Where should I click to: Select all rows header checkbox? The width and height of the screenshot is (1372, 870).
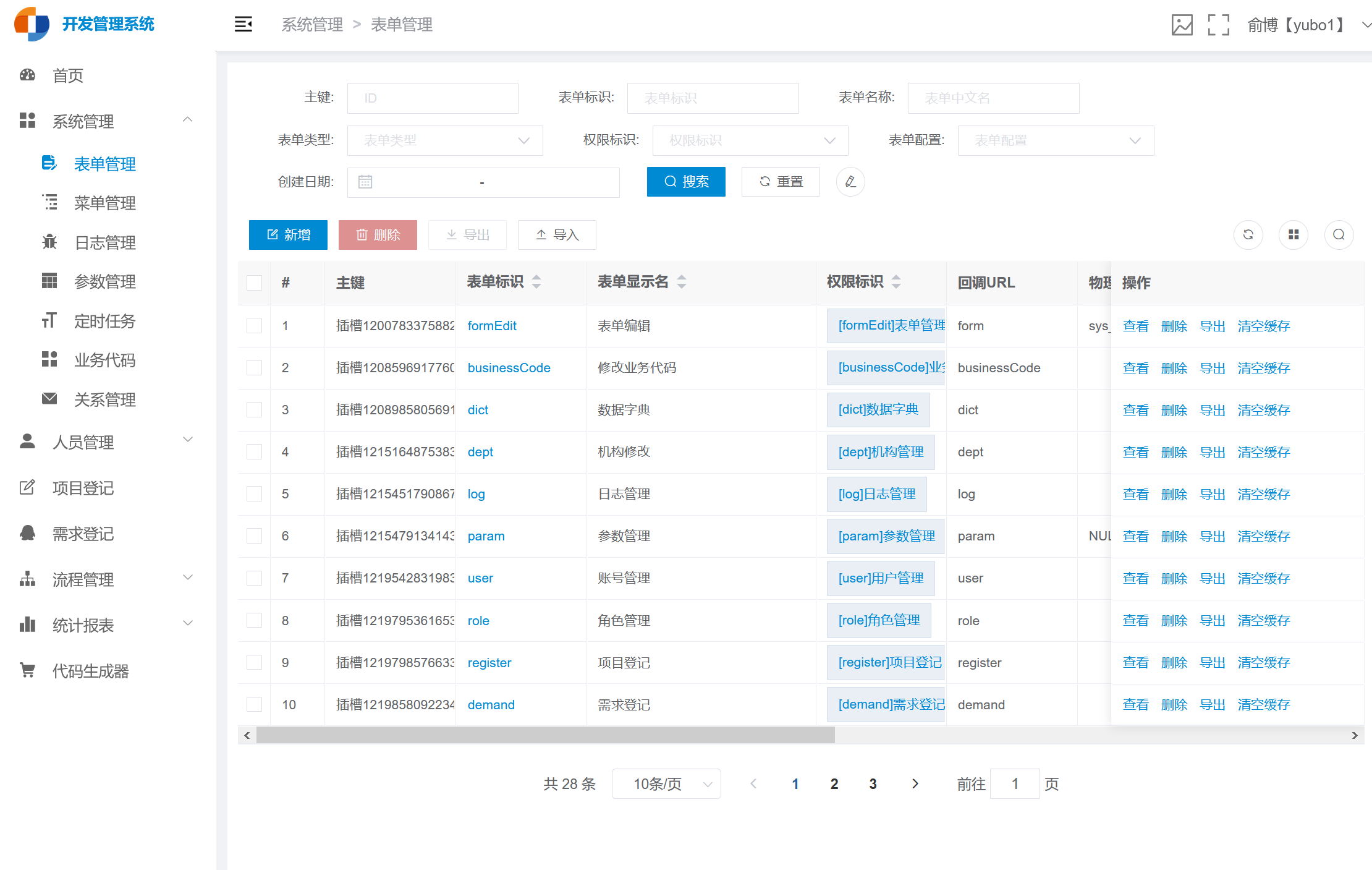tap(255, 283)
